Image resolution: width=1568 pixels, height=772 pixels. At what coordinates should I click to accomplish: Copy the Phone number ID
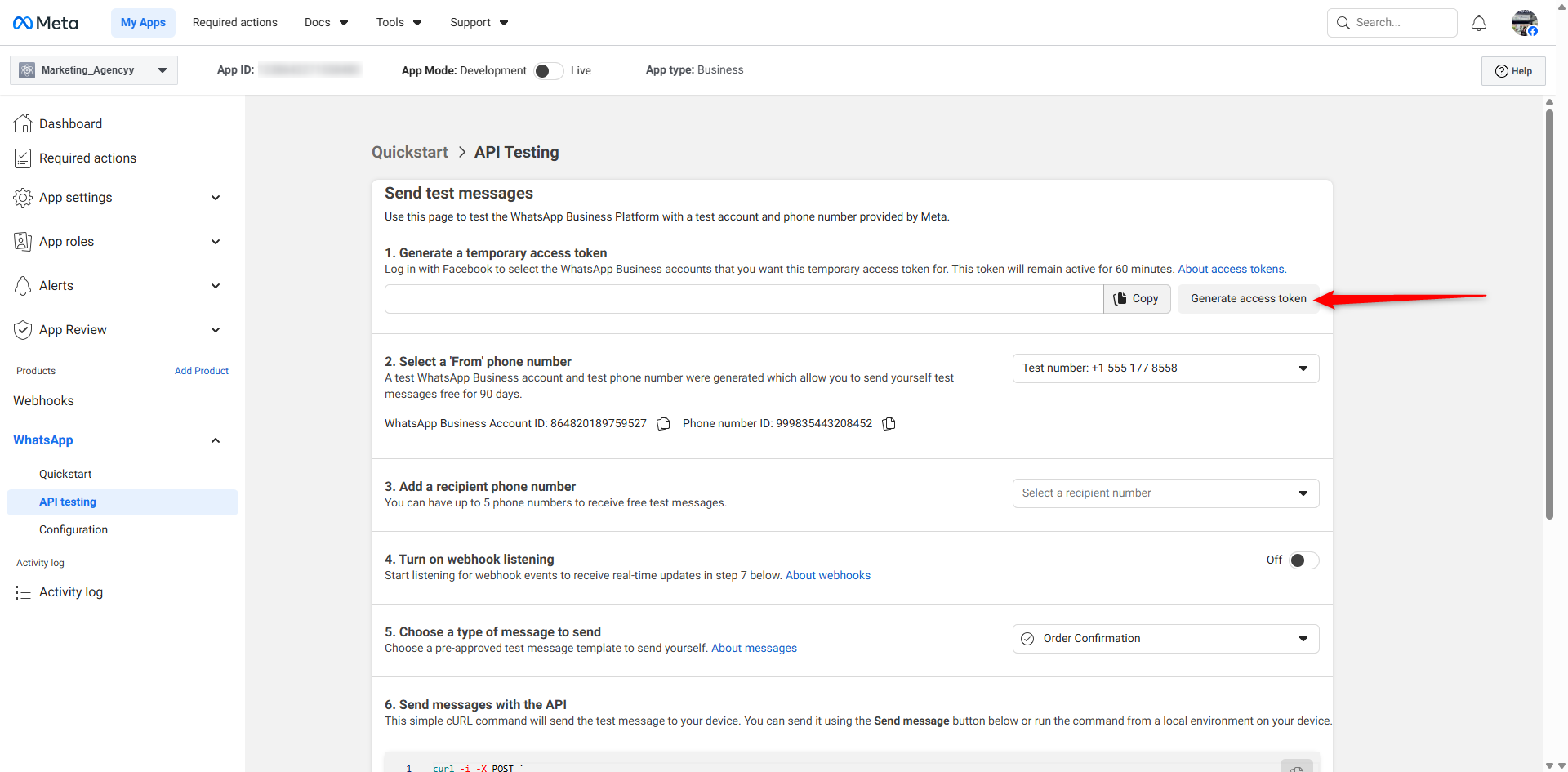click(889, 424)
